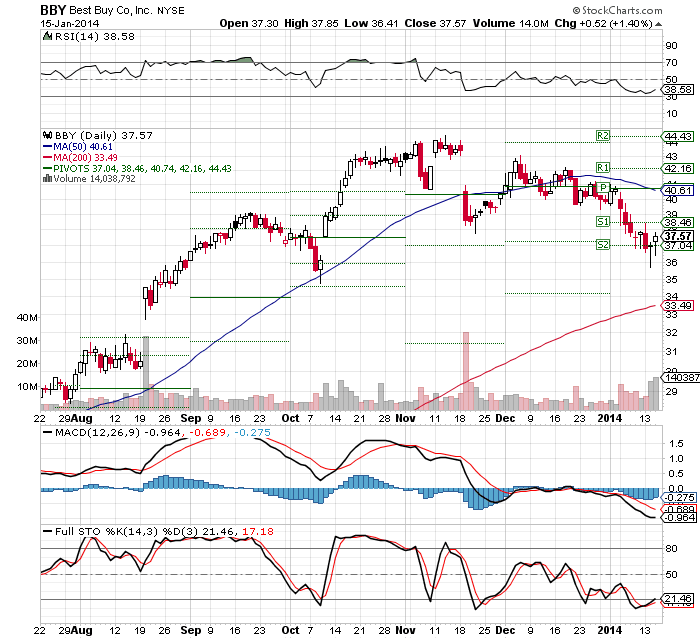Click the 20M volume axis label

pos(27,363)
